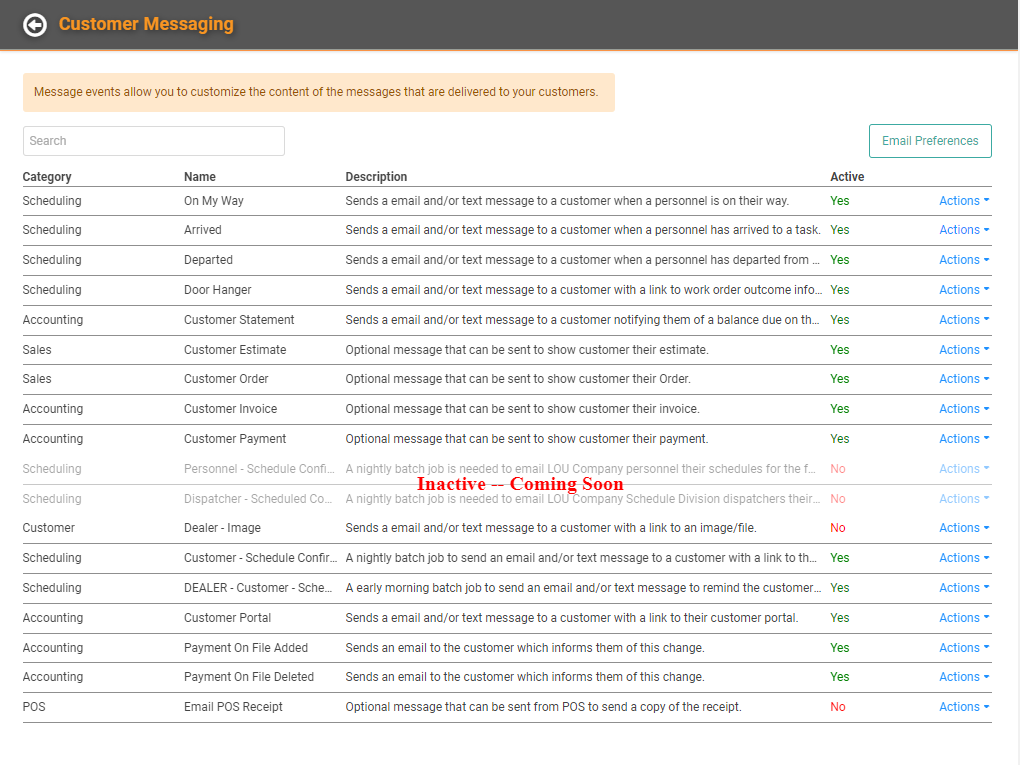
Task: Click the POS category cell
Action: click(x=34, y=707)
